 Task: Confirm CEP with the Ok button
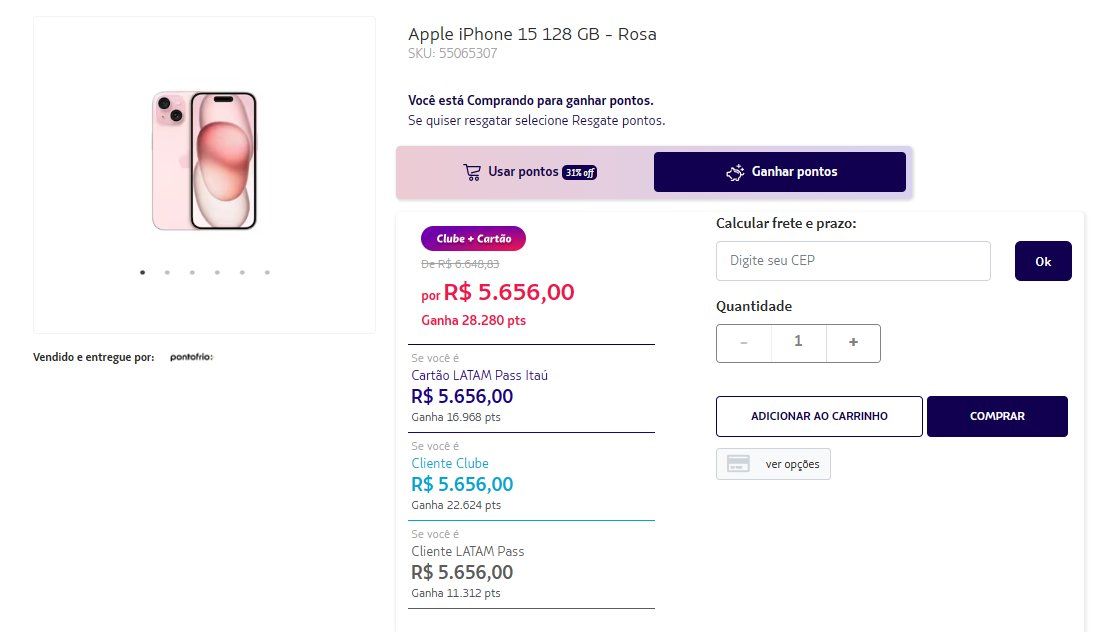[x=1042, y=261]
